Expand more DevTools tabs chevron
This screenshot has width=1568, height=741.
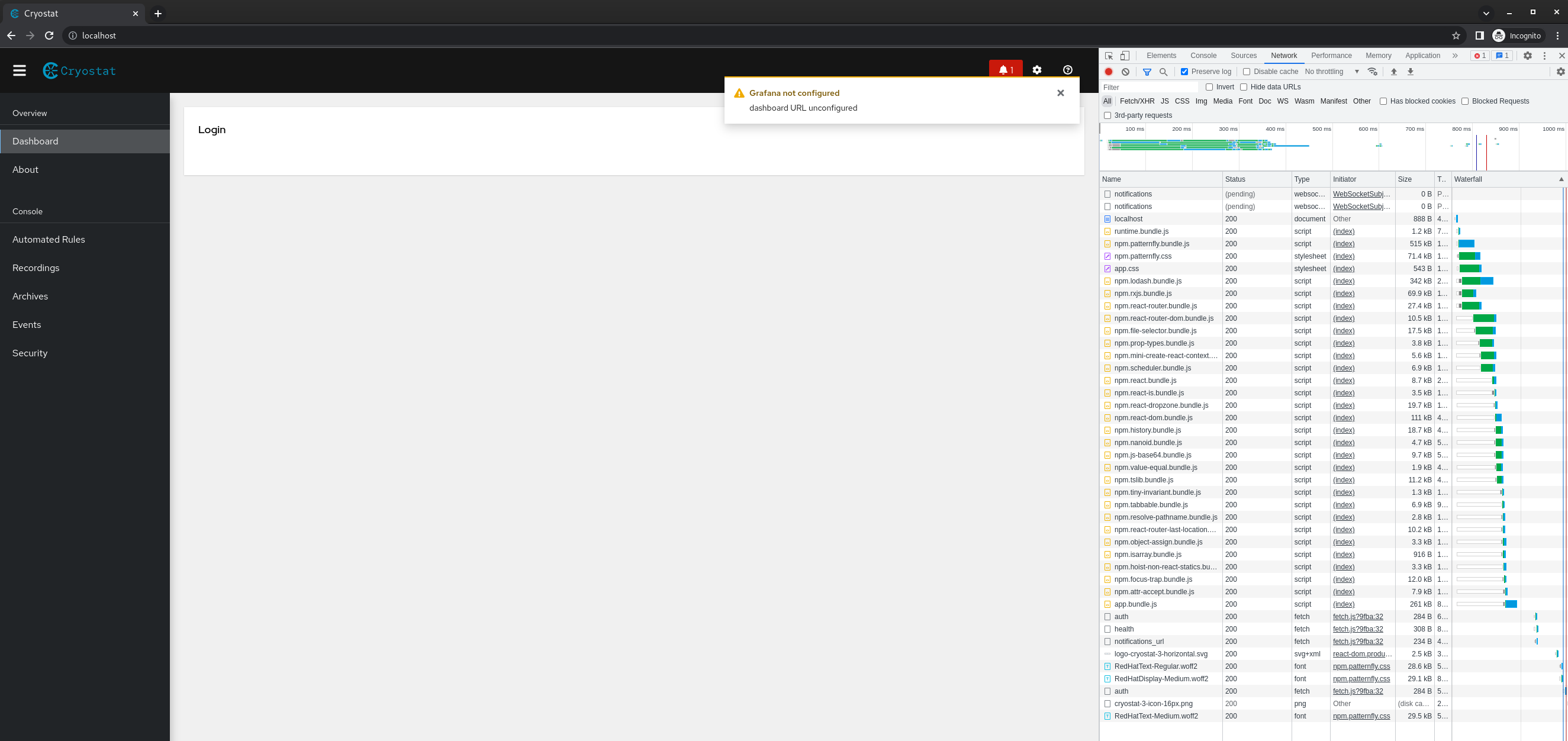1455,56
